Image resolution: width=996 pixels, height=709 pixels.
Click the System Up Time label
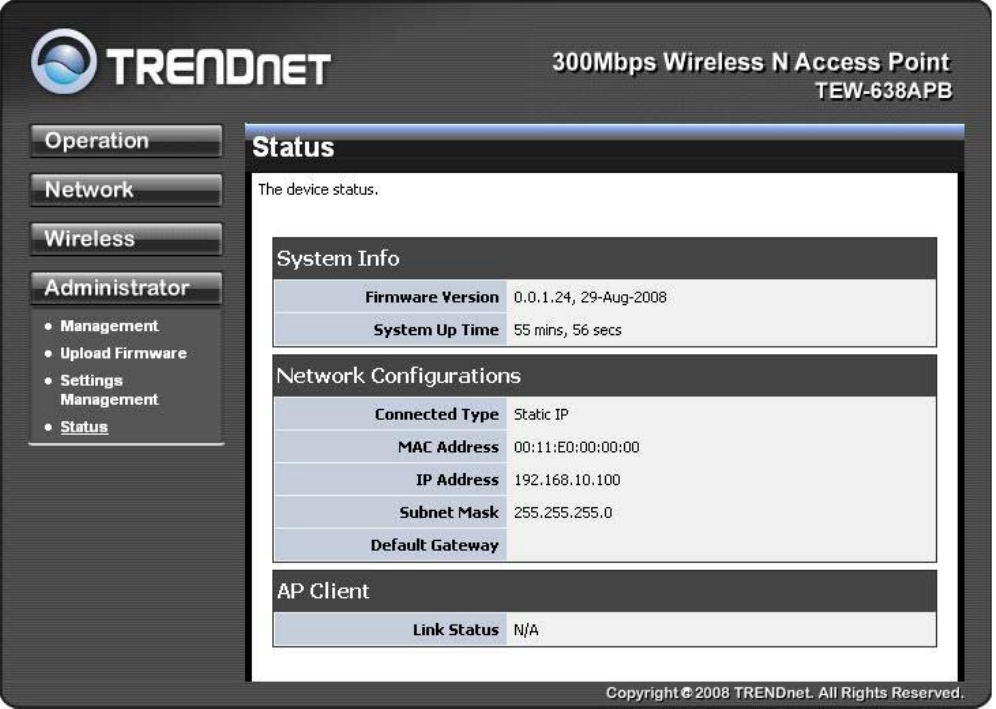click(x=436, y=330)
